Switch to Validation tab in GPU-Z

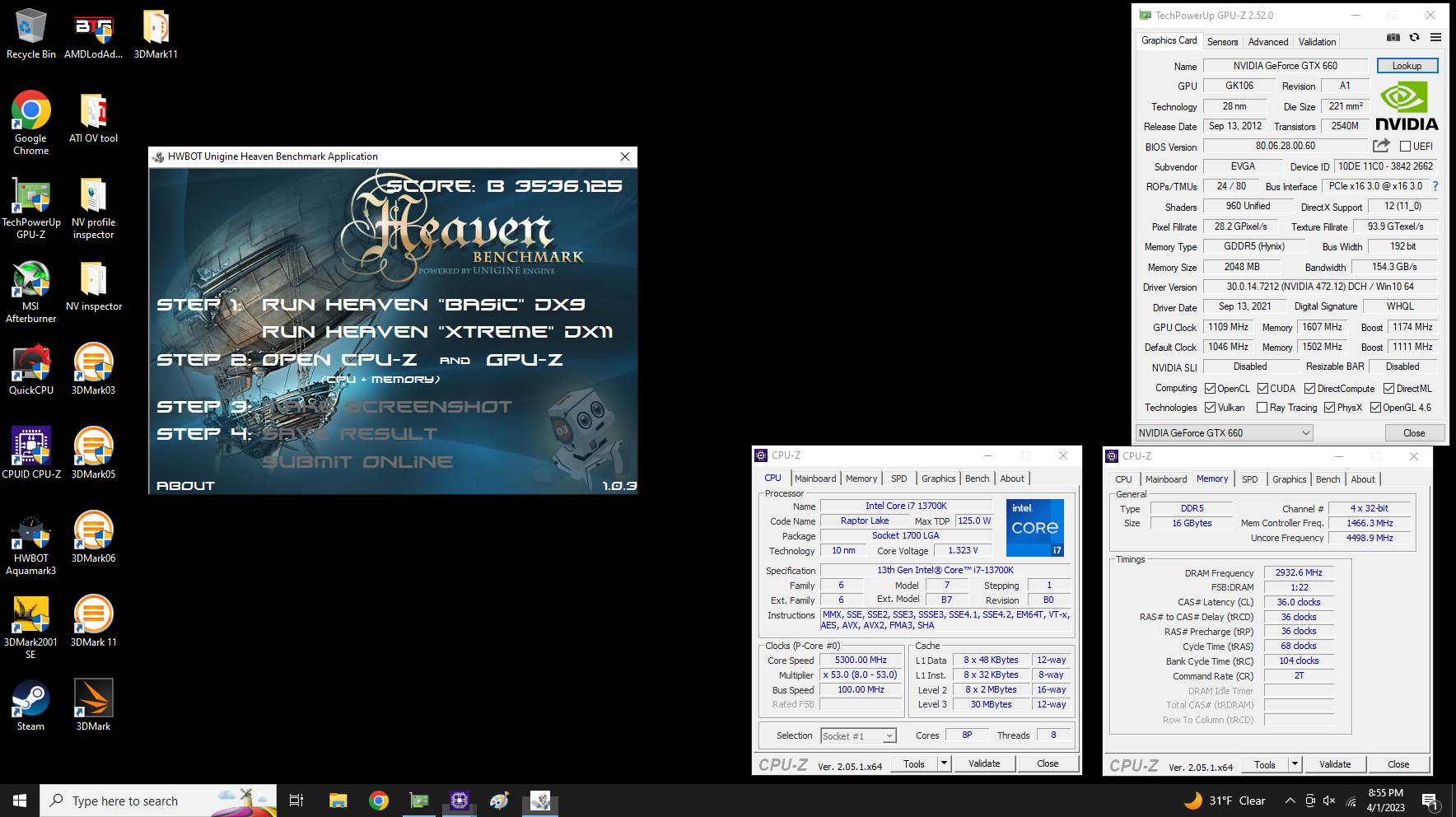1317,41
